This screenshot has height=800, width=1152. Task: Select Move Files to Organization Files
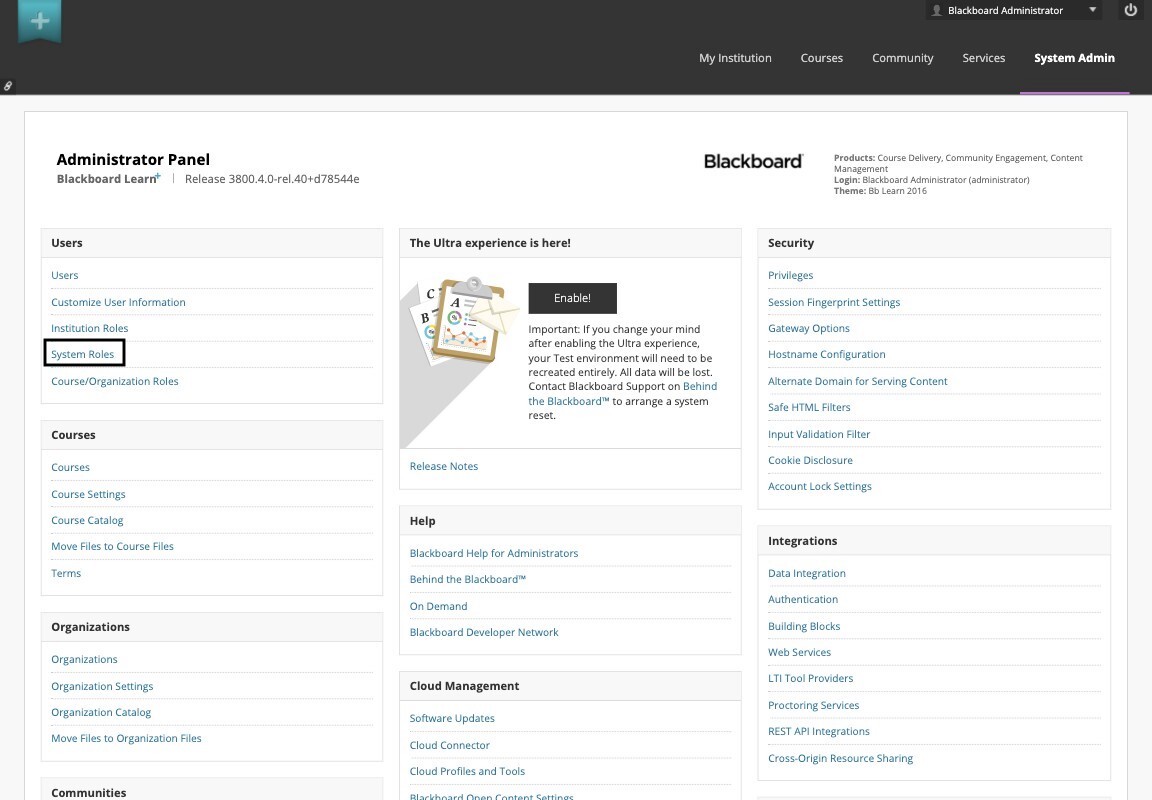pos(126,738)
